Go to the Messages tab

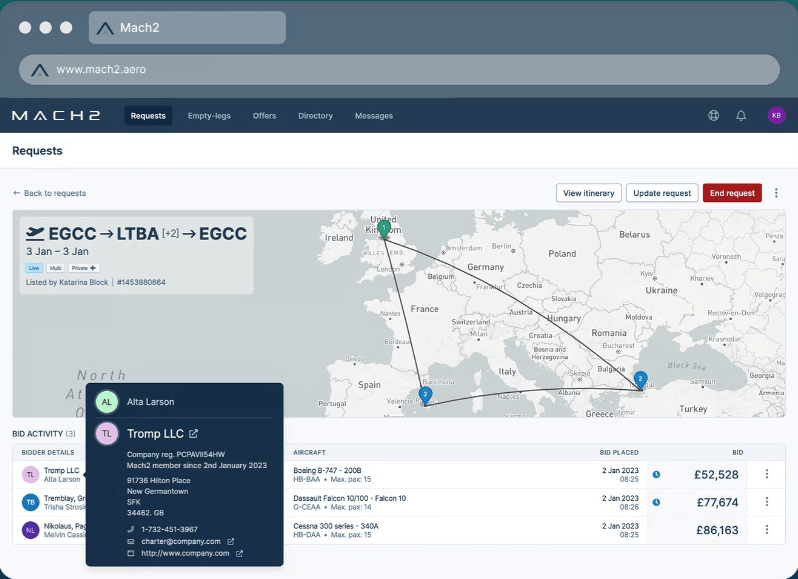click(374, 116)
